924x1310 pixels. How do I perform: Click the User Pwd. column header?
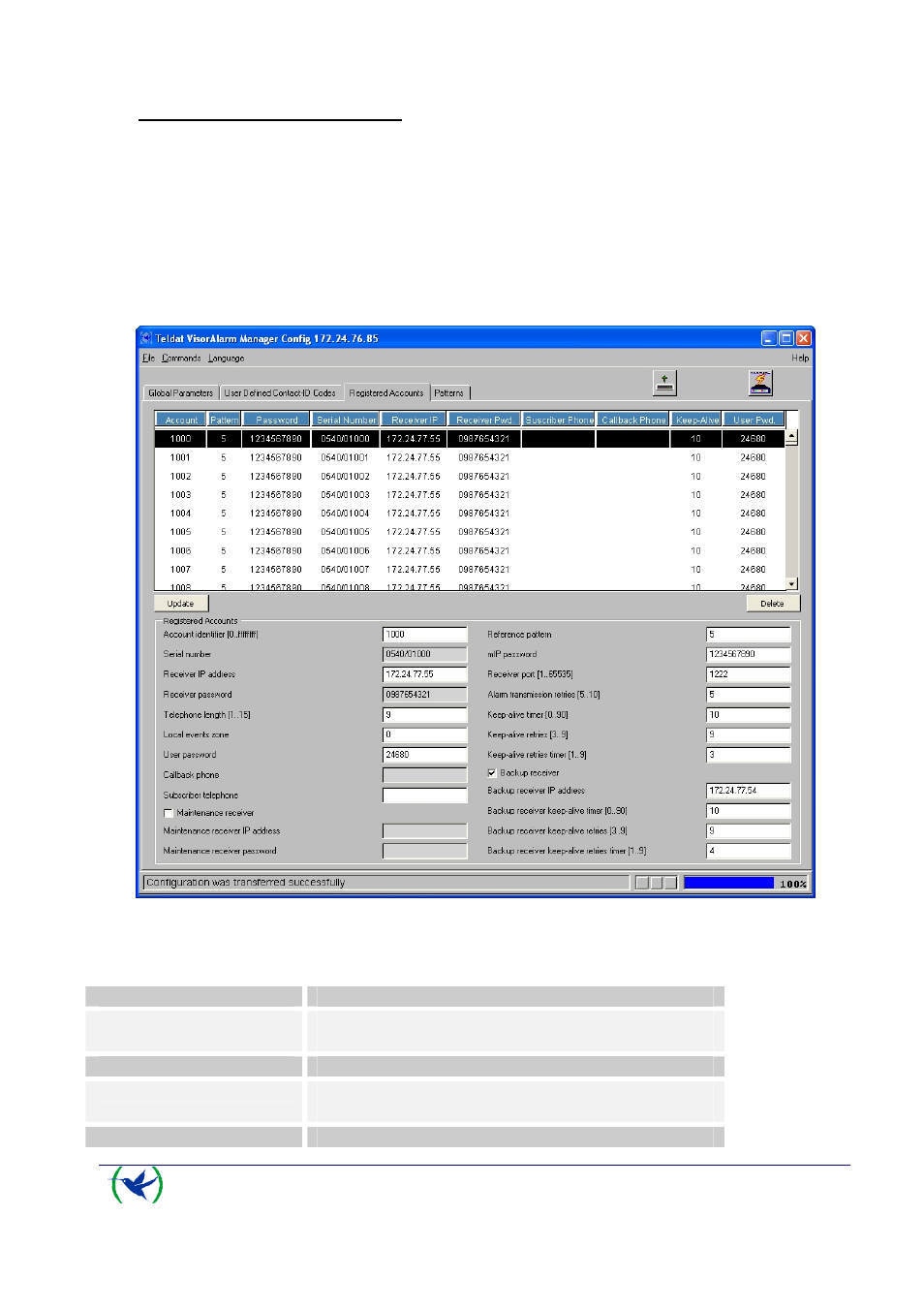(754, 420)
